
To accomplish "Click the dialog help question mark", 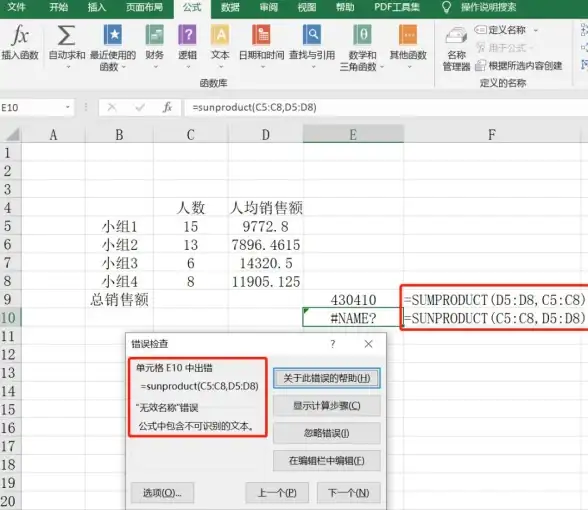I will [333, 344].
